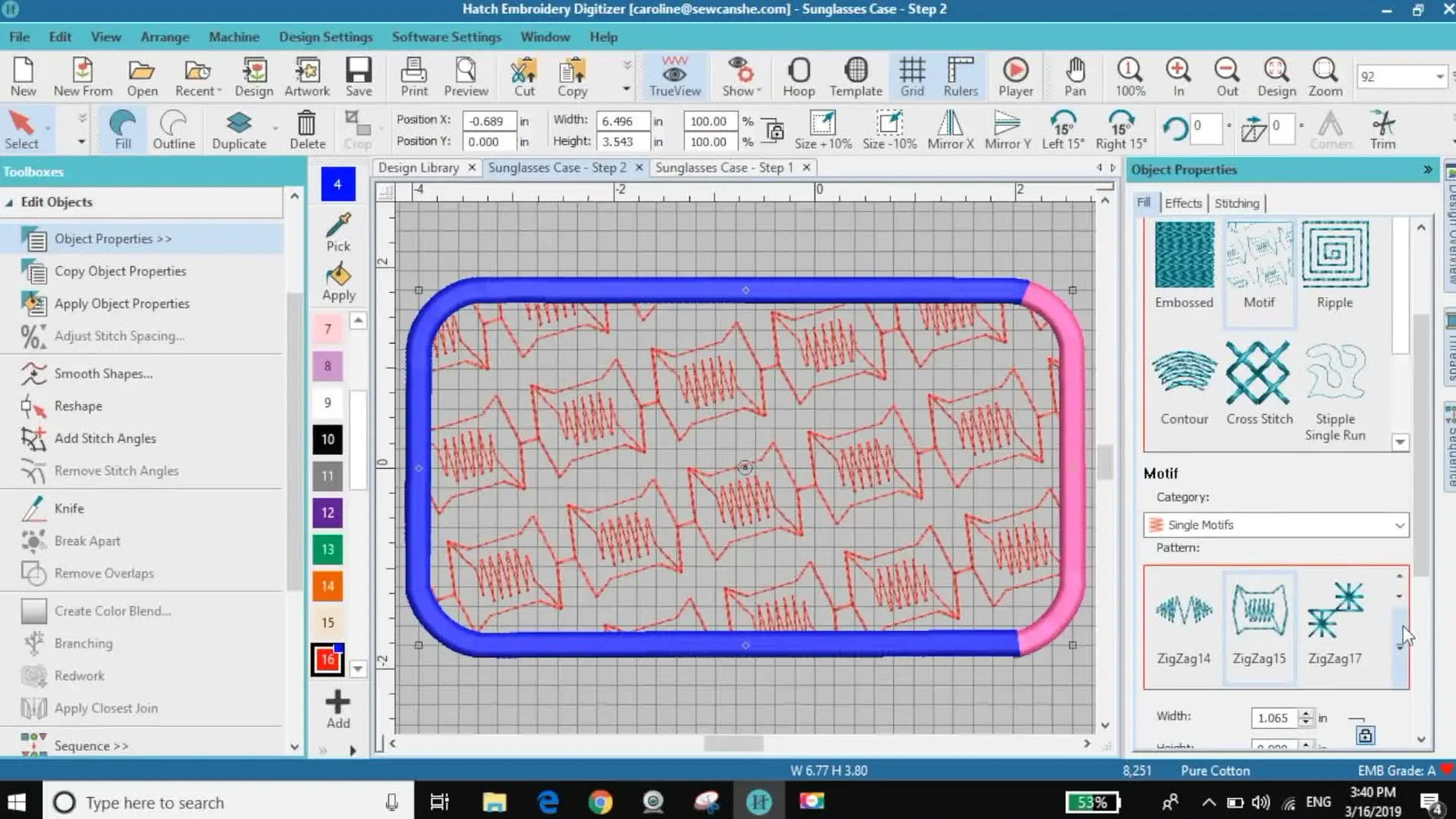Viewport: 1456px width, 819px height.
Task: Open the Machine menu
Action: click(x=234, y=37)
